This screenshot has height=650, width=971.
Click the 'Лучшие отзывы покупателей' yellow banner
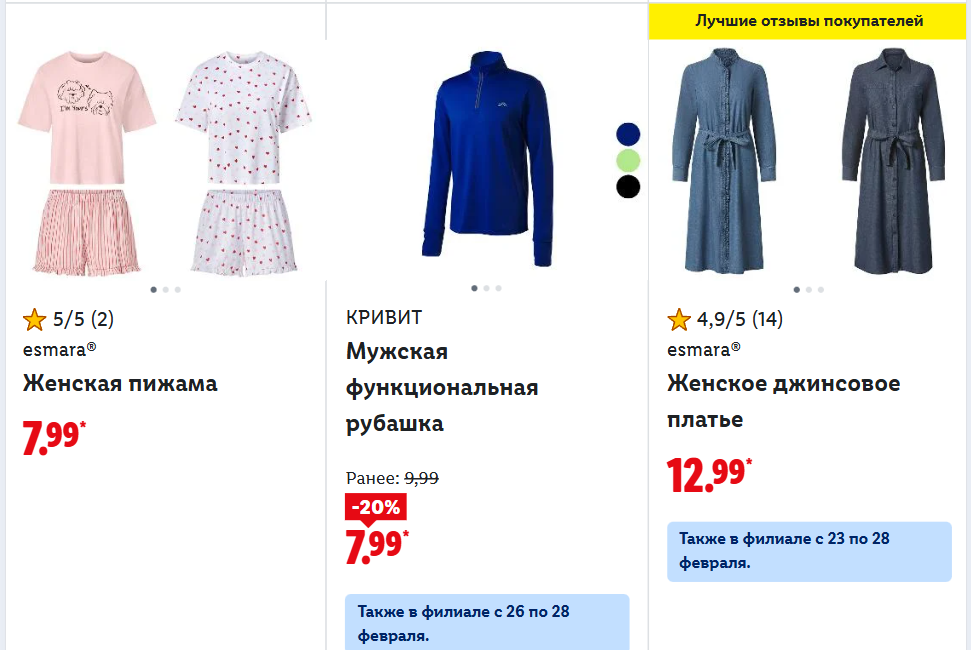tap(809, 21)
